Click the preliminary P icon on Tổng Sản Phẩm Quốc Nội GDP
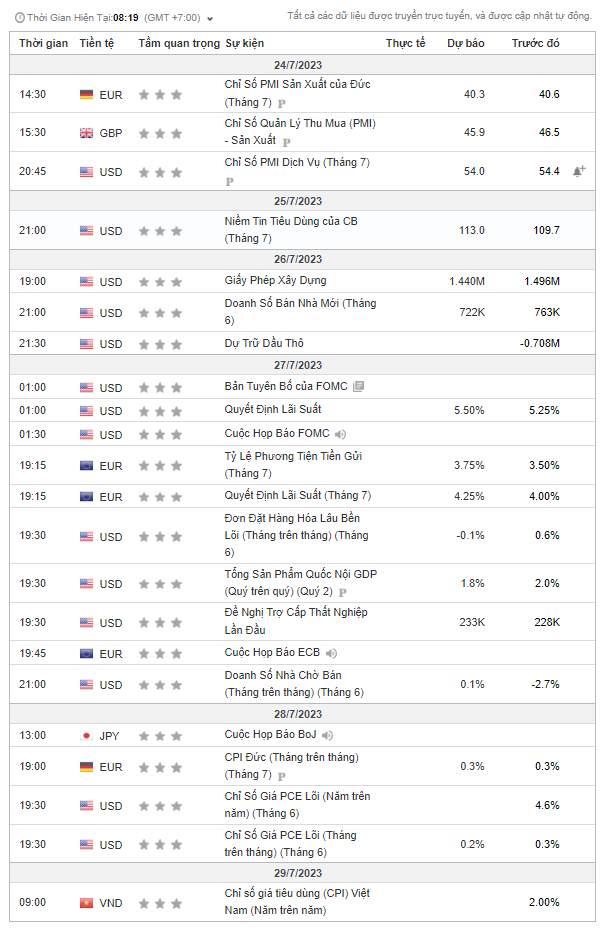The height and width of the screenshot is (933, 602). pos(342,593)
